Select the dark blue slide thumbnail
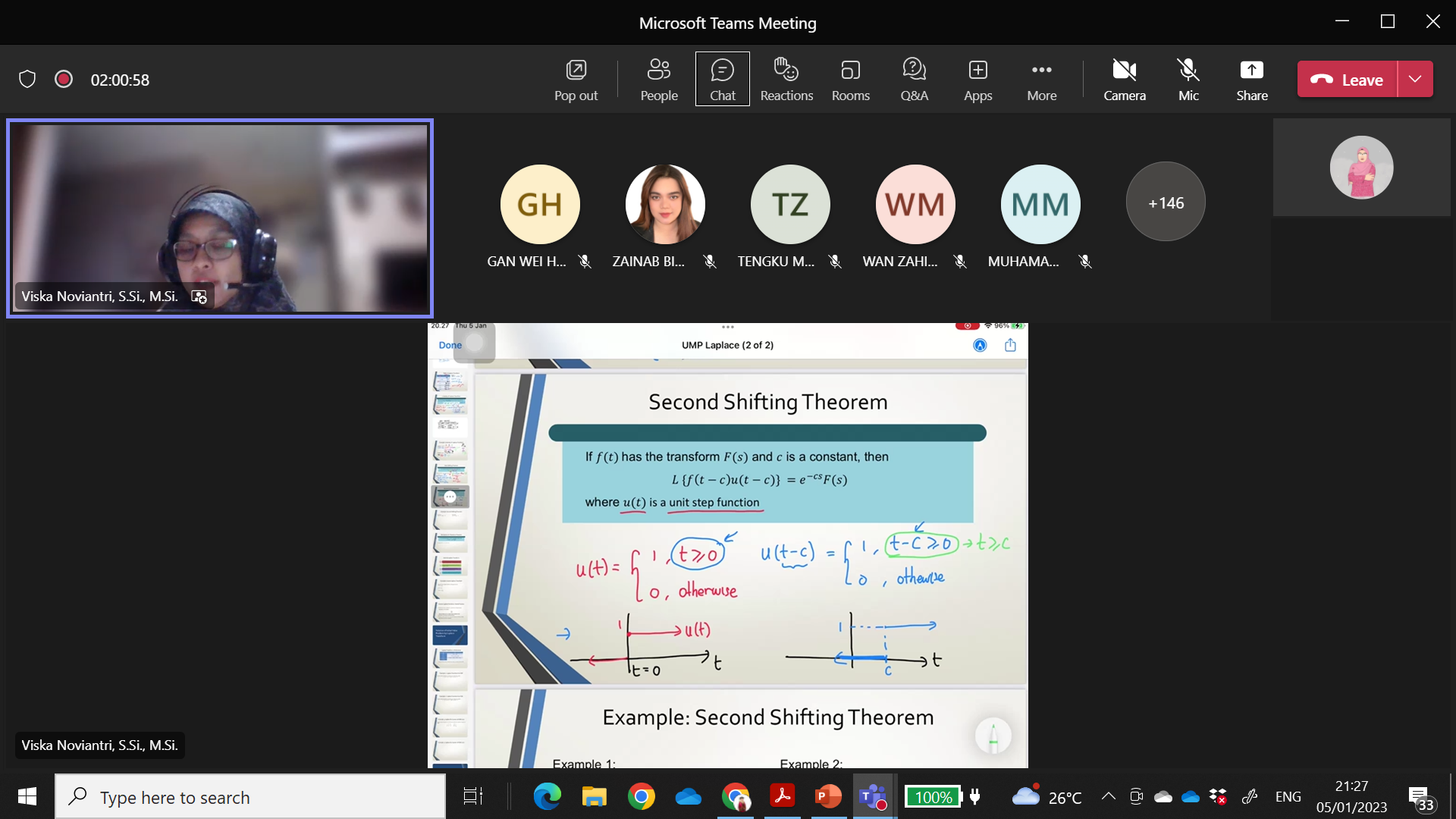 point(450,635)
